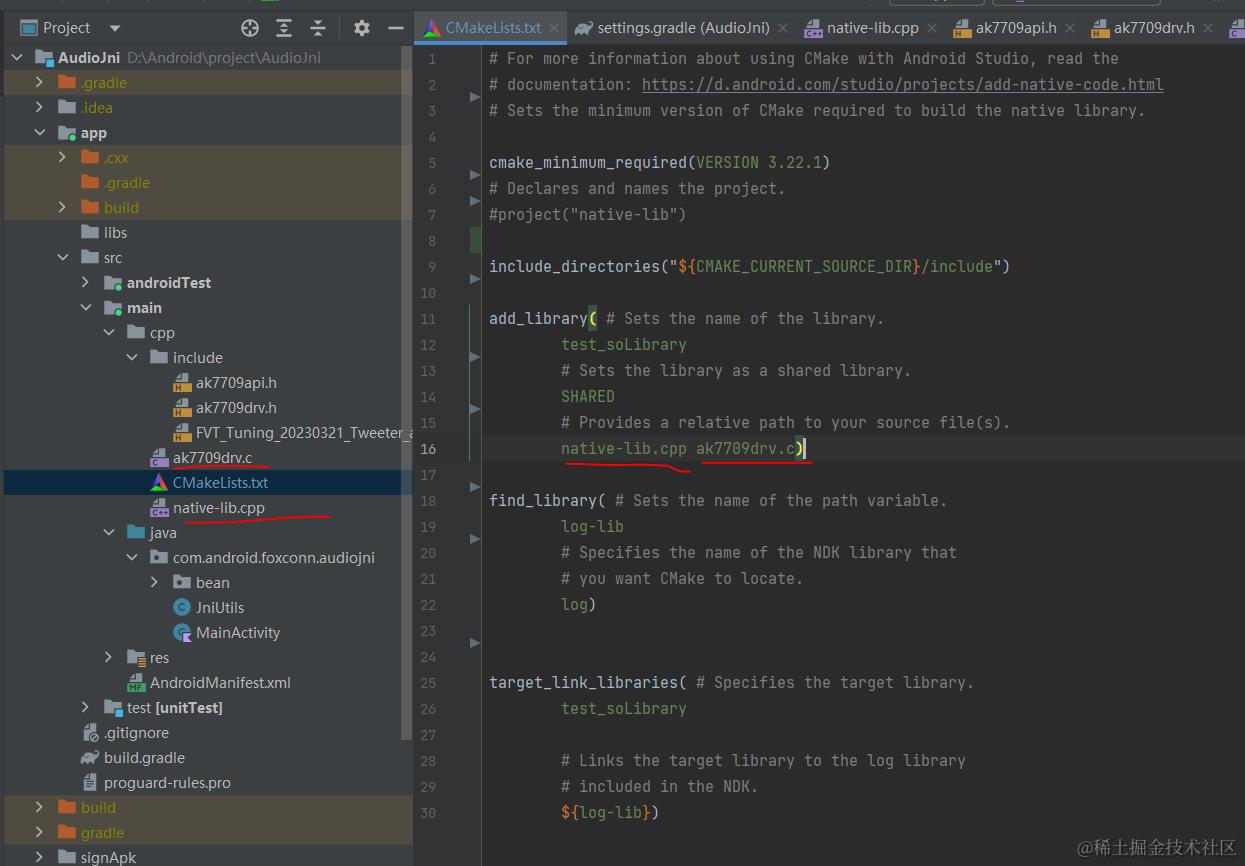The image size is (1245, 866).
Task: Open the add-native-code documentation link
Action: [902, 85]
